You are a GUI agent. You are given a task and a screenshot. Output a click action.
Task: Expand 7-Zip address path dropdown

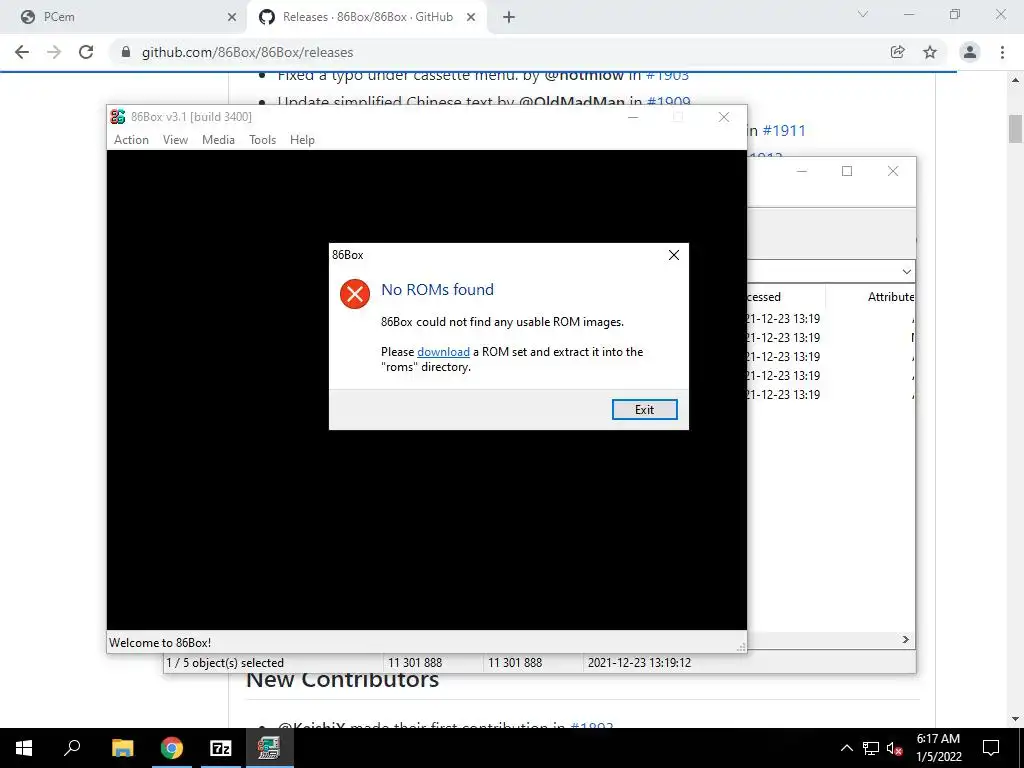tap(906, 272)
